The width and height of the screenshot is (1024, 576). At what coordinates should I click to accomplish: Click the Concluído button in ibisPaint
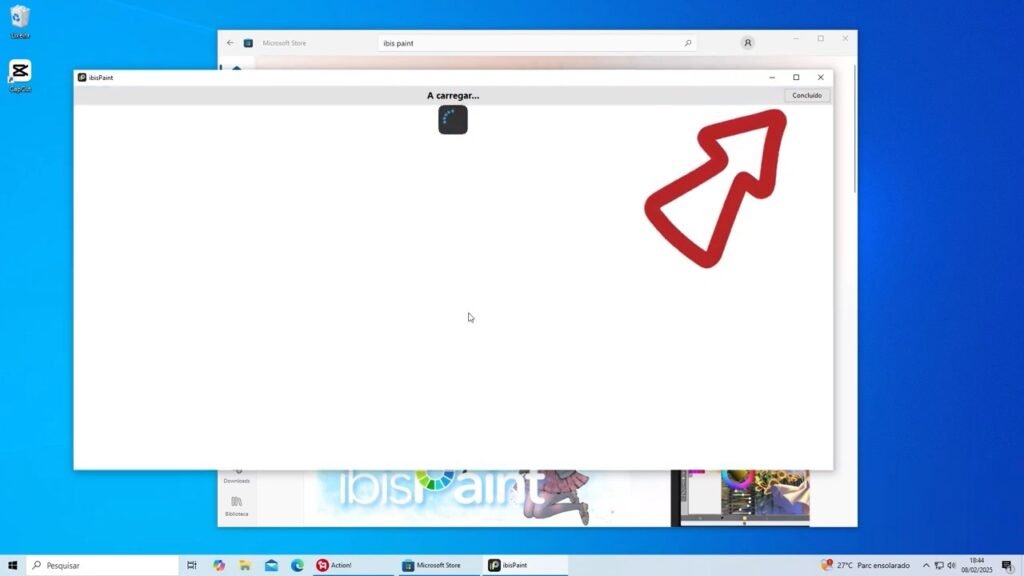[x=807, y=95]
